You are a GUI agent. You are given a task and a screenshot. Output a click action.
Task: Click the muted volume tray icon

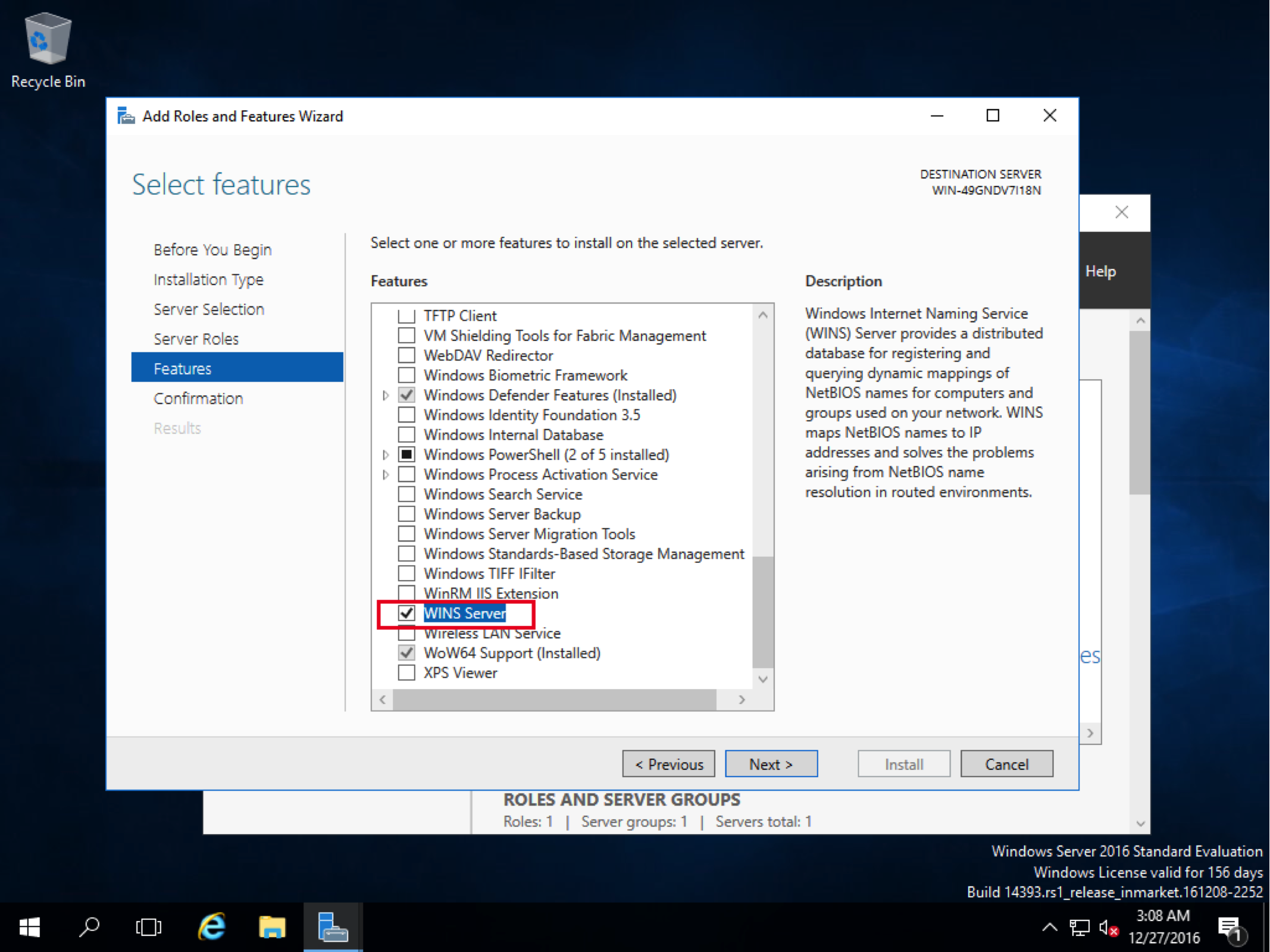click(x=1109, y=928)
